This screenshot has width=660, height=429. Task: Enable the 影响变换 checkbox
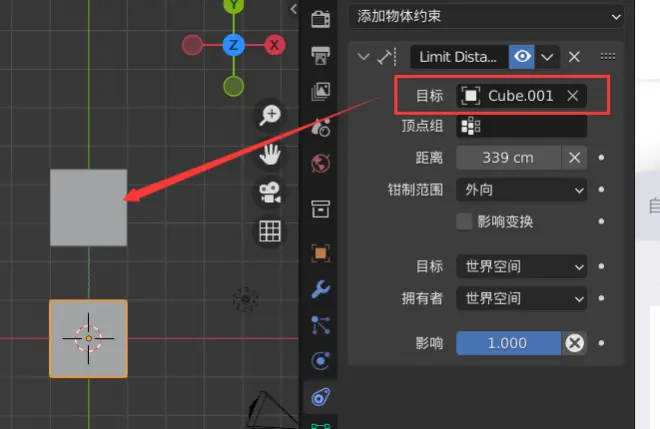coord(464,221)
